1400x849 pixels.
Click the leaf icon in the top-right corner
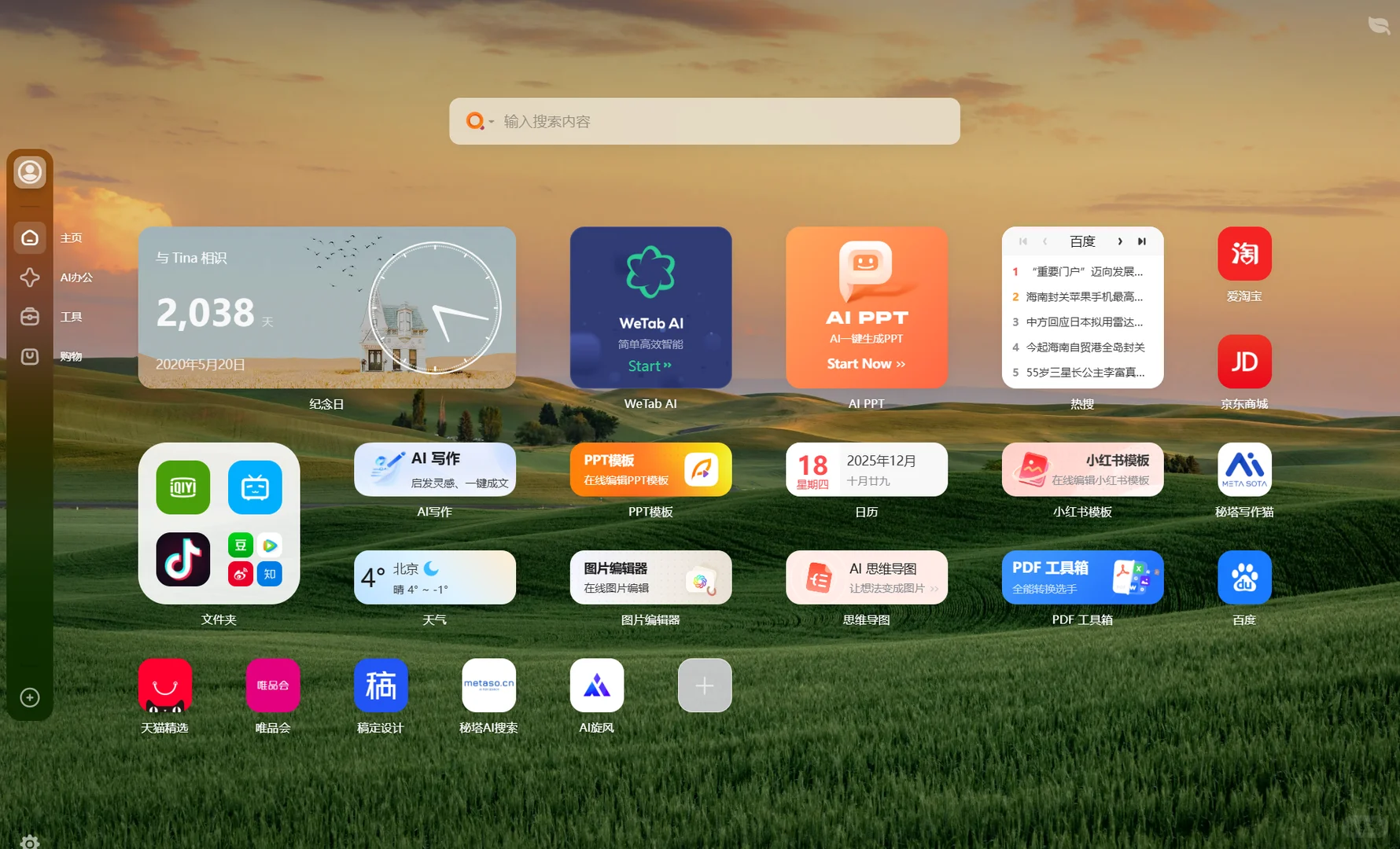(1379, 25)
